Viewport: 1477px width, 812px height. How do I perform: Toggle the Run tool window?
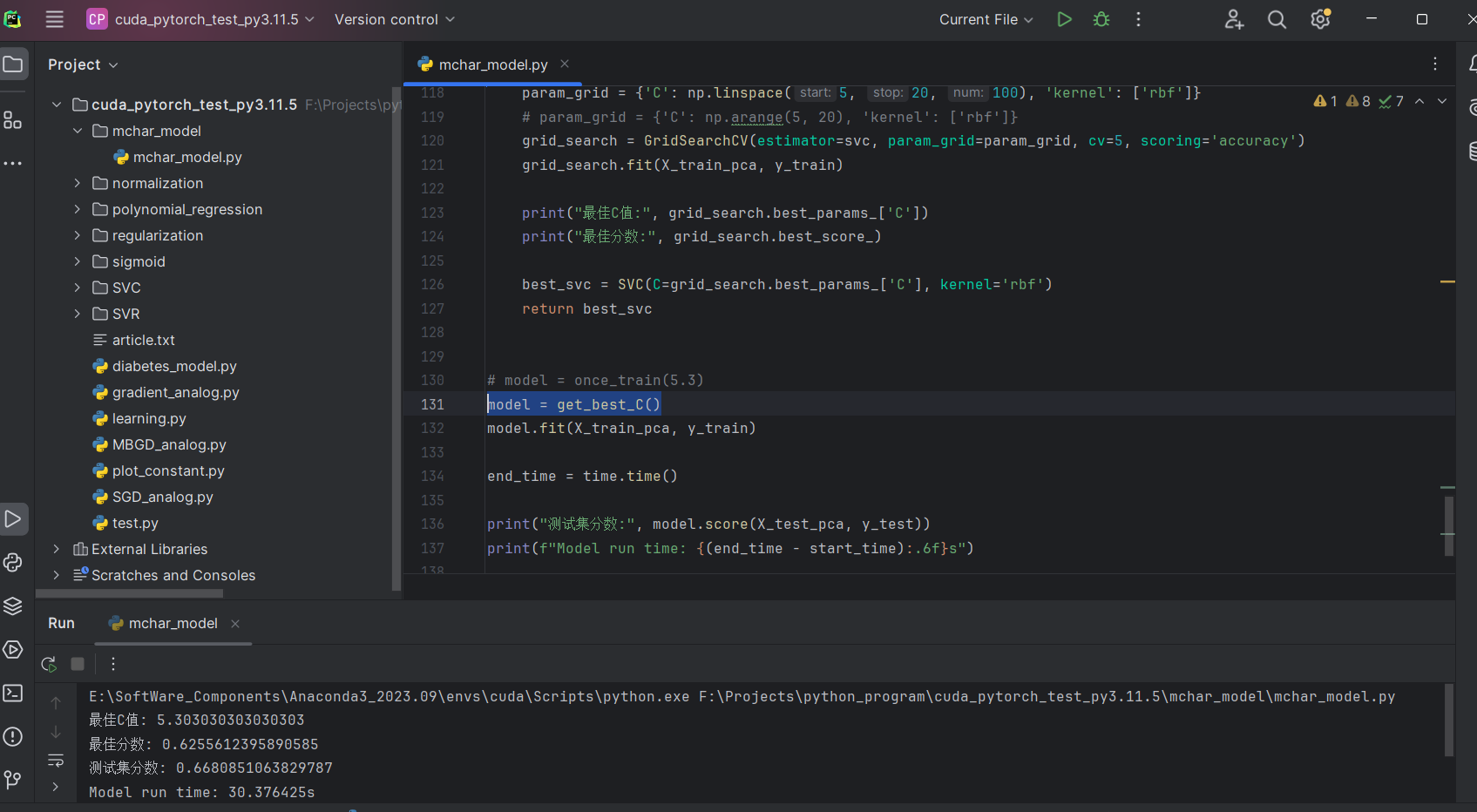click(13, 519)
